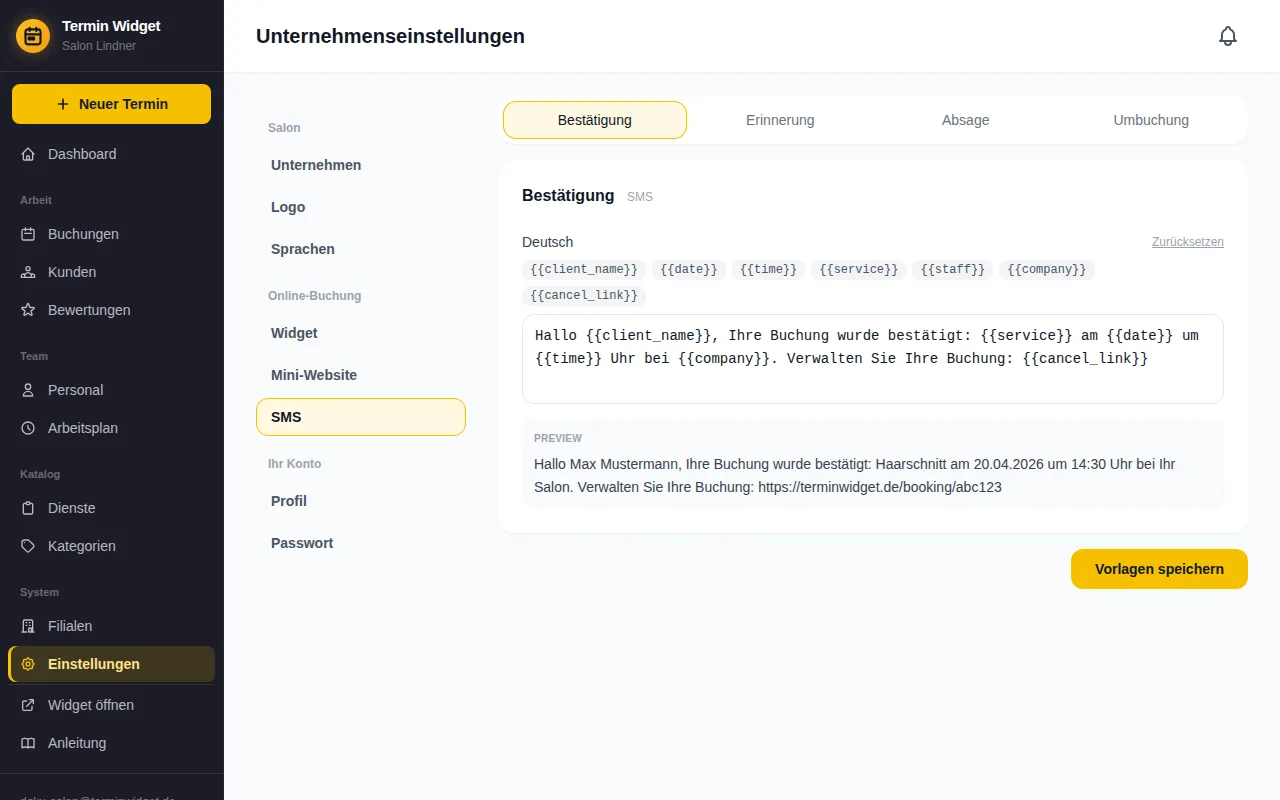Insert the {{time}} placeholder chip
The height and width of the screenshot is (800, 1280).
[x=768, y=270]
